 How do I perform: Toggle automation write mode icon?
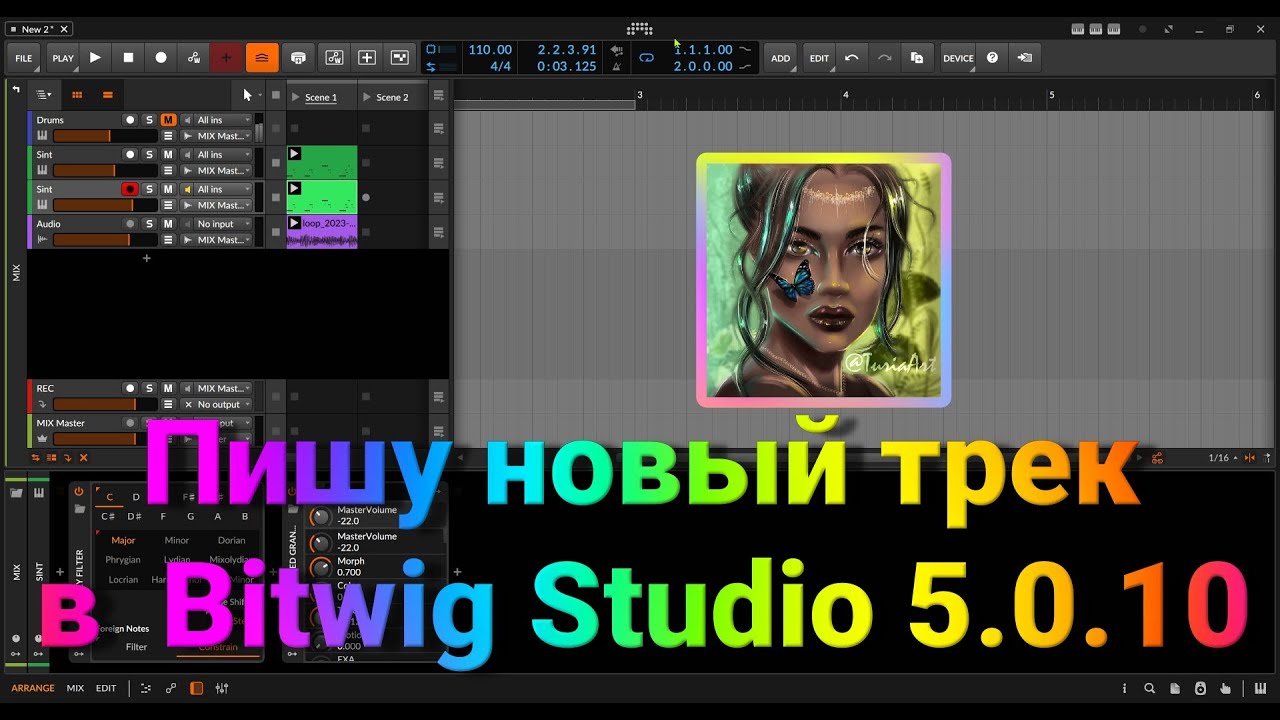194,58
